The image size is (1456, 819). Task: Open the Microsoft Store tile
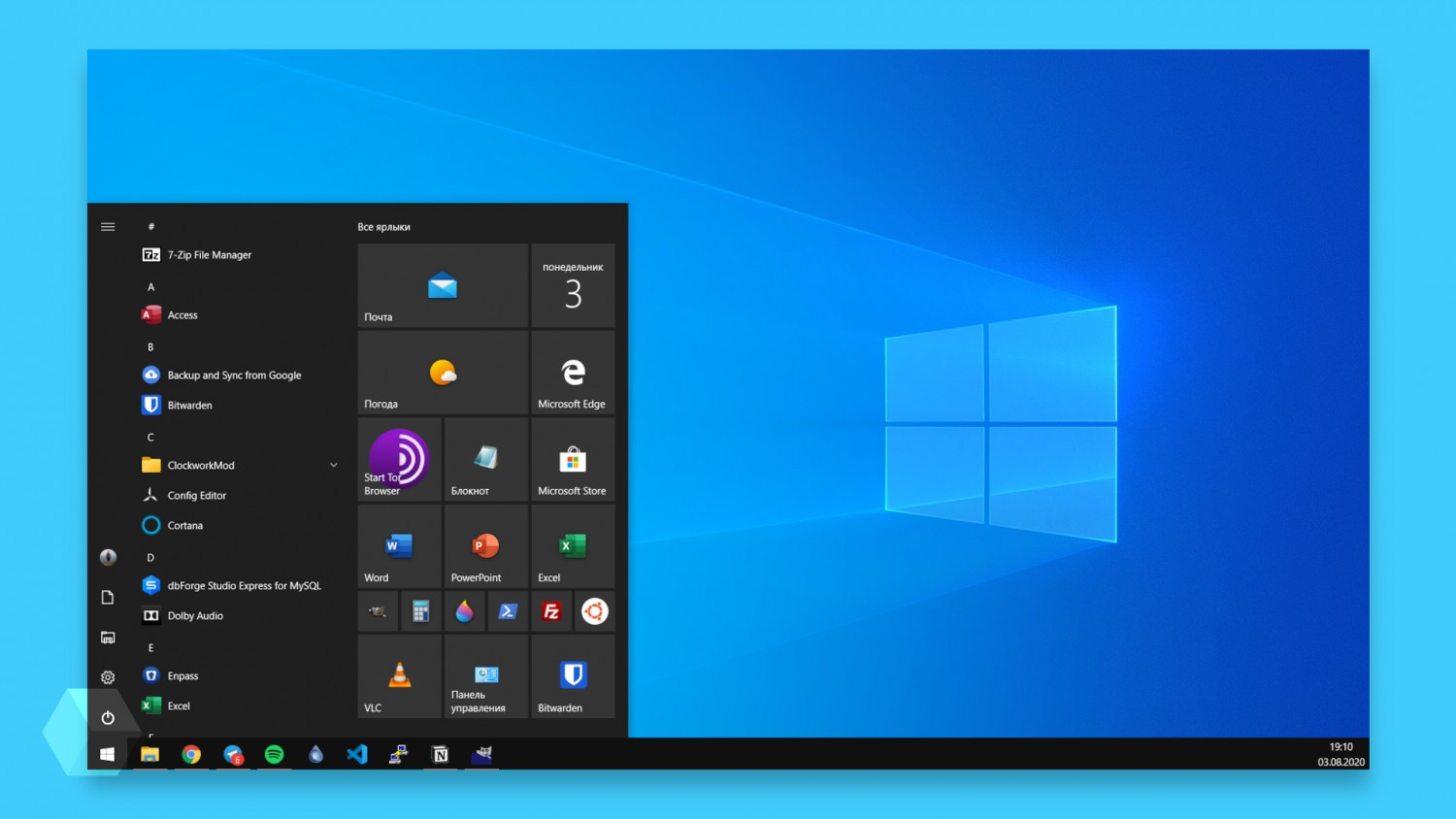[x=573, y=459]
